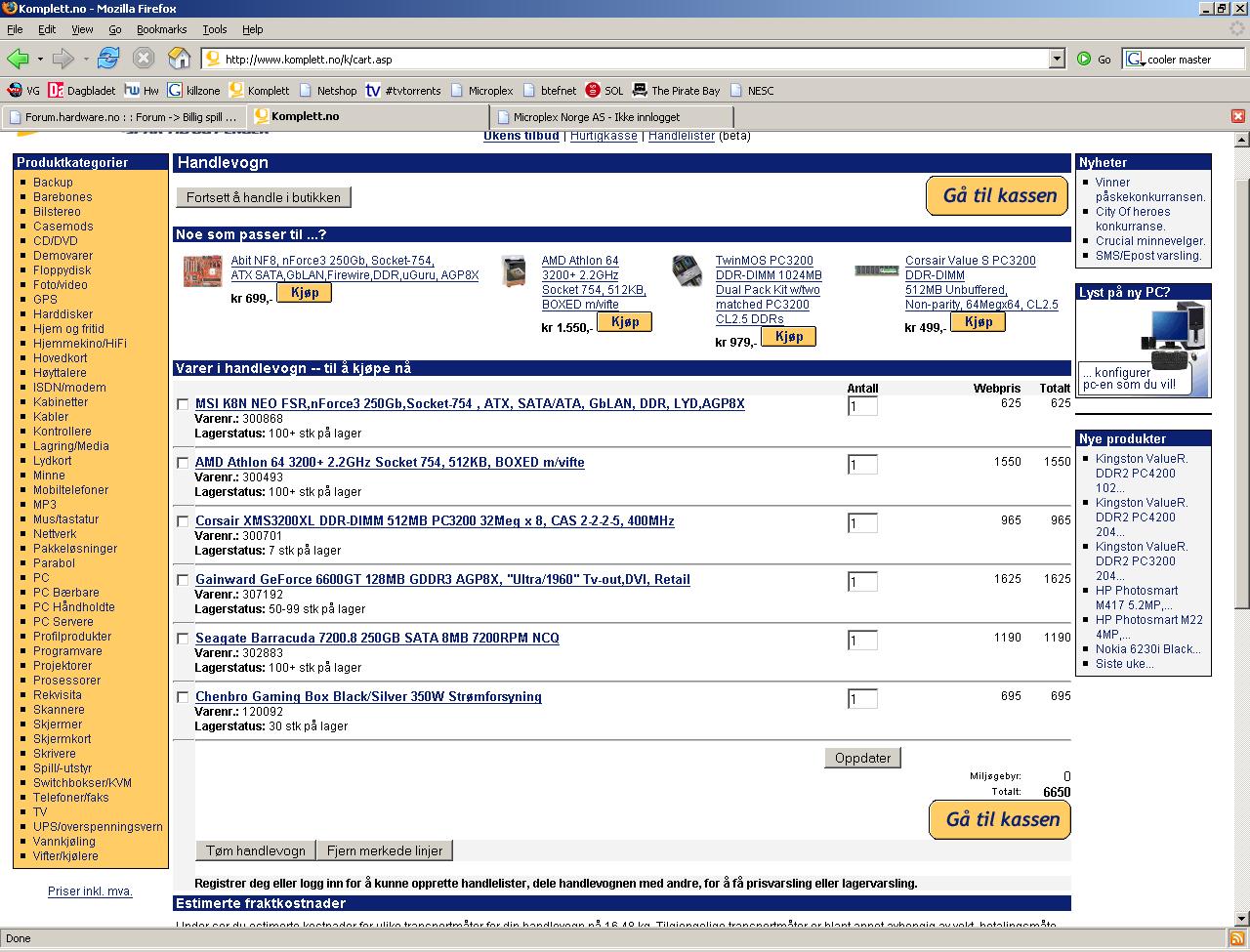Viewport: 1250px width, 952px height.
Task: Click the Oppdater button
Action: [863, 758]
